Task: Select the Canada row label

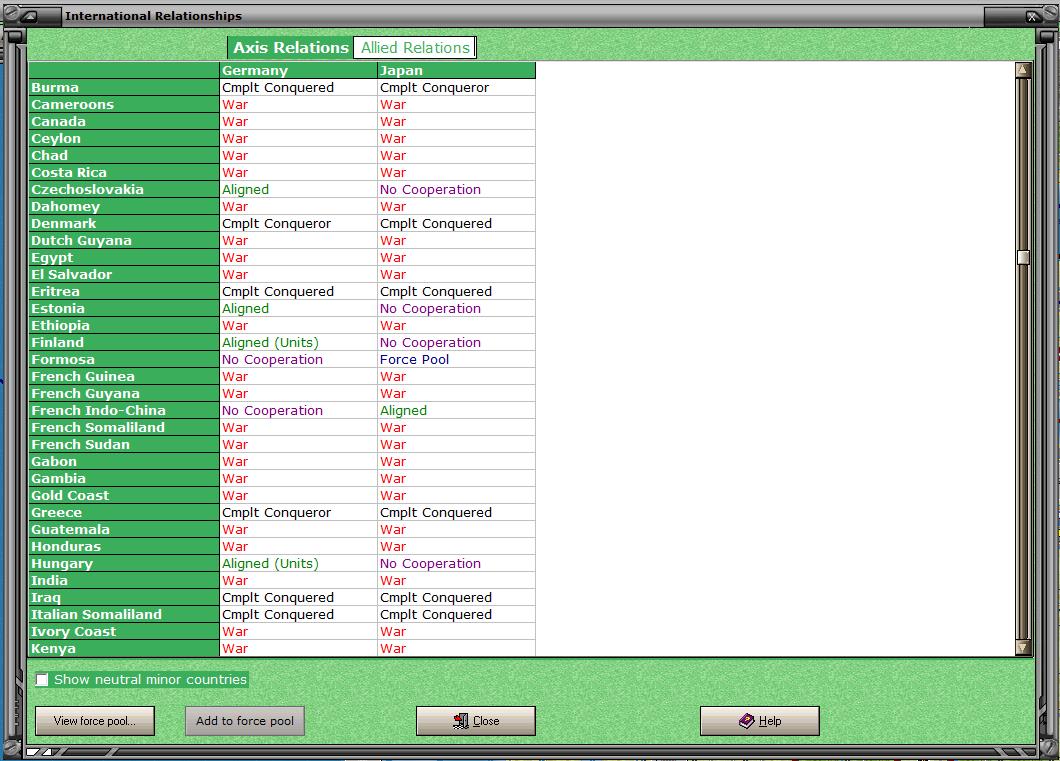Action: pos(124,122)
